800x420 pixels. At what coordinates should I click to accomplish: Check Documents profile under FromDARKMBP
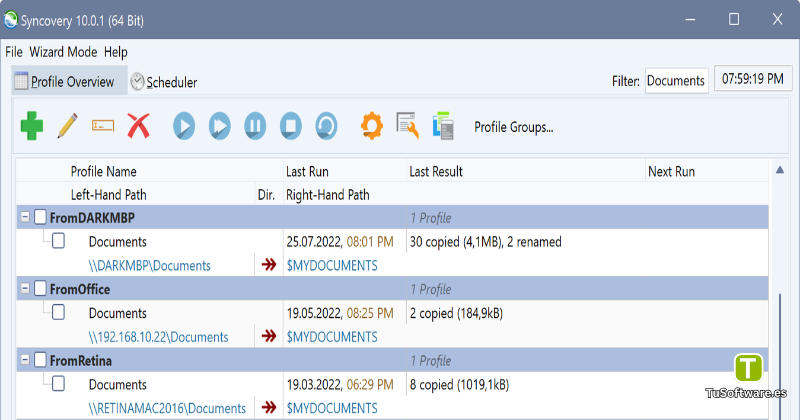click(x=59, y=241)
